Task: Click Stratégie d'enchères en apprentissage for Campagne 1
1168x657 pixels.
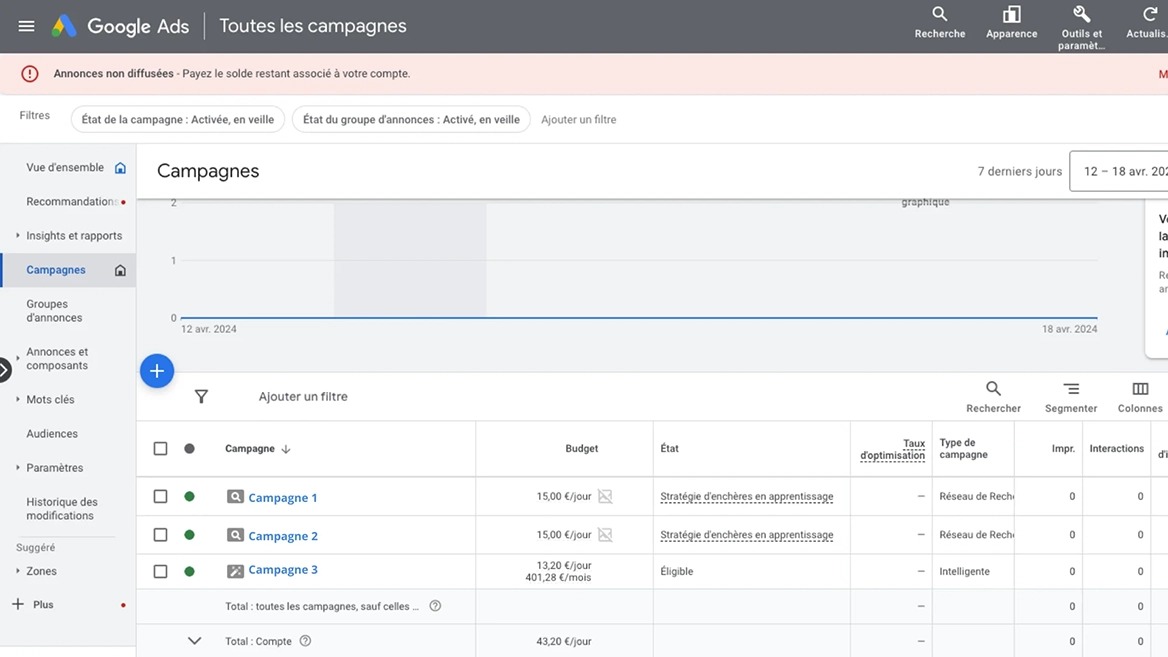Action: coord(746,496)
